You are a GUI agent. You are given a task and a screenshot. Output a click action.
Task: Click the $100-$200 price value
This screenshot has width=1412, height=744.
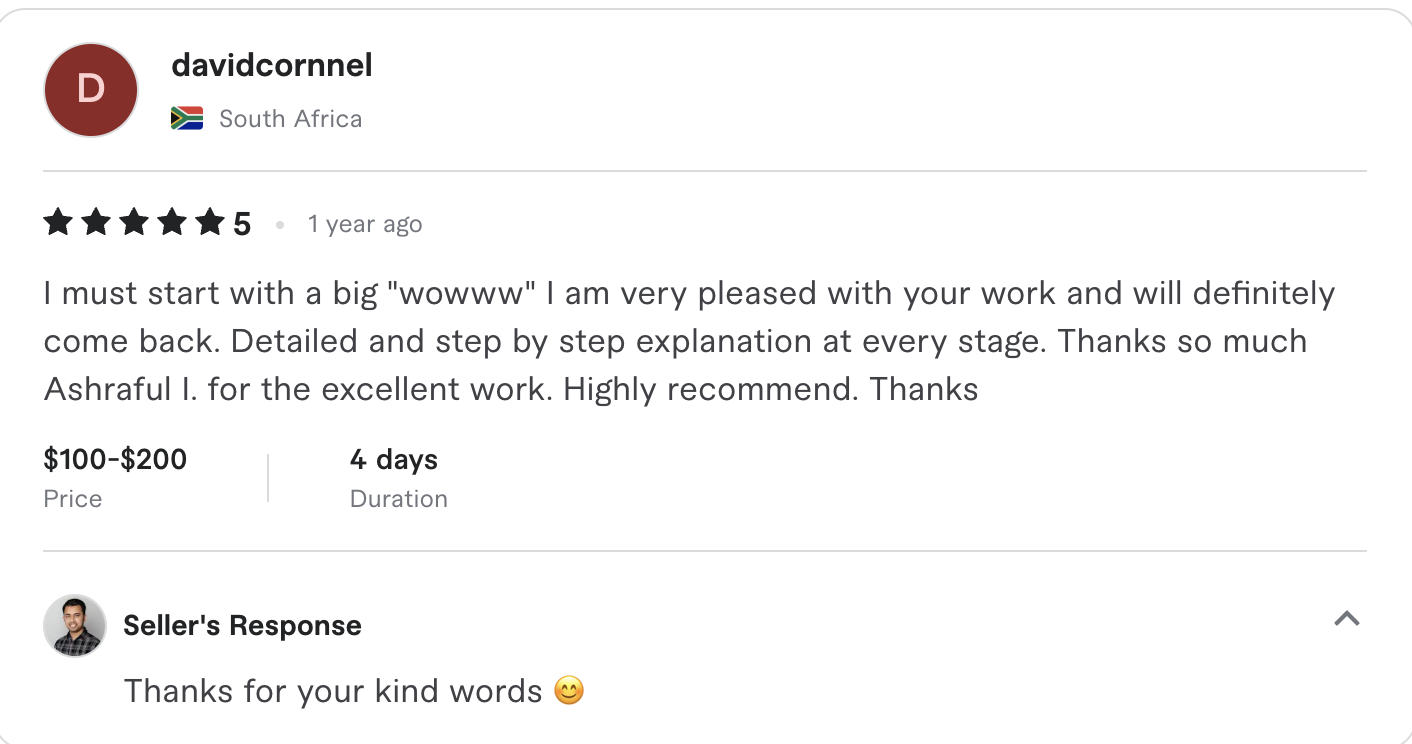tap(114, 459)
